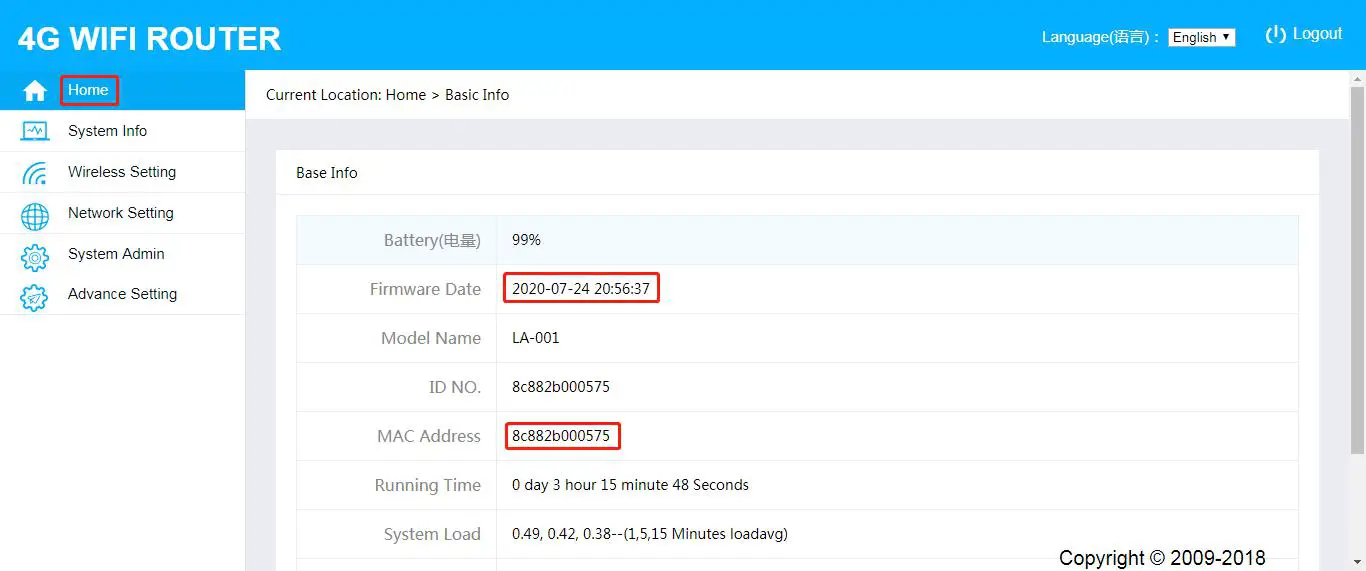Click the 4G WIFI ROUTER title
This screenshot has height=571, width=1366.
149,38
